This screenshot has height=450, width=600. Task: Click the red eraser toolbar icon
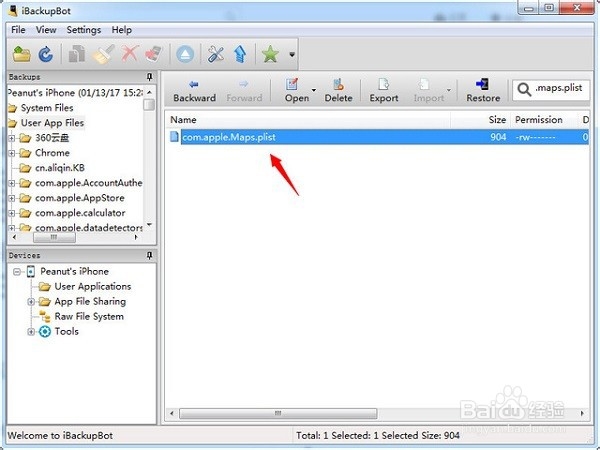click(153, 54)
